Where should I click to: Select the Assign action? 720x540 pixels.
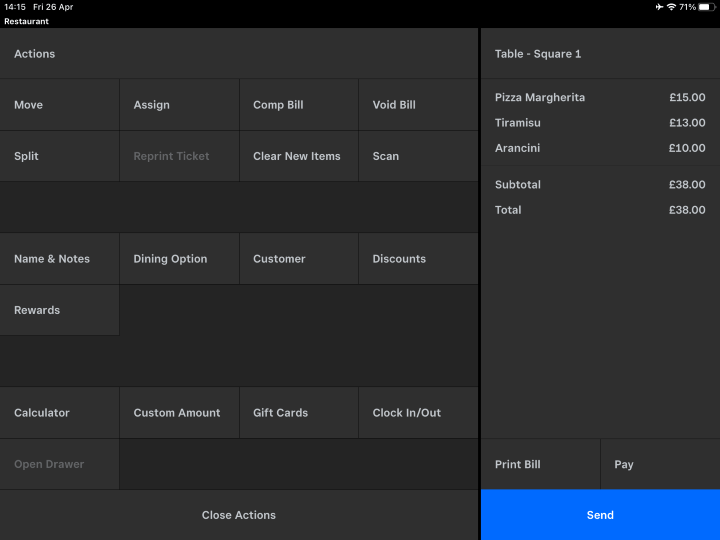pyautogui.click(x=179, y=105)
